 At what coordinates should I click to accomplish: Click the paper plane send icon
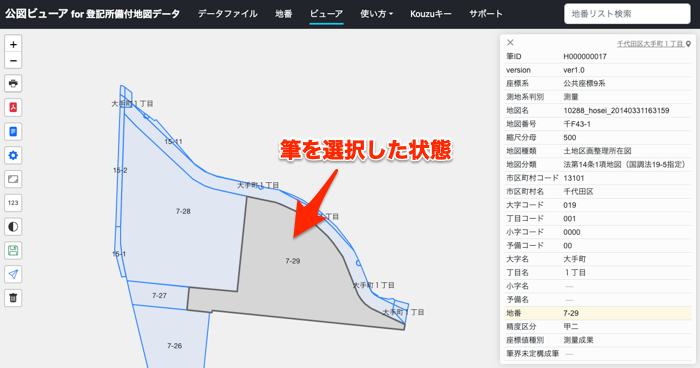click(13, 274)
